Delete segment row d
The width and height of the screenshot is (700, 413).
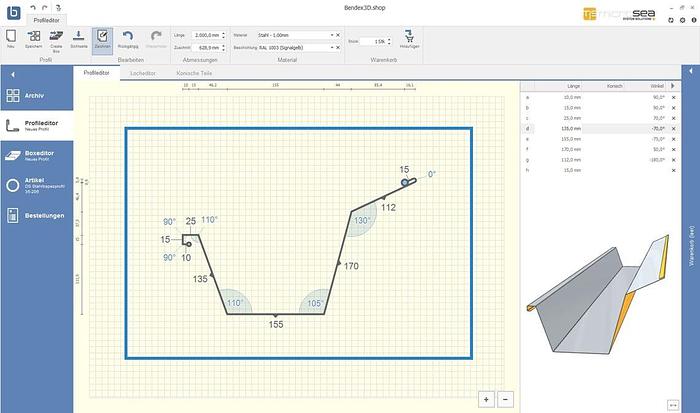[x=674, y=129]
